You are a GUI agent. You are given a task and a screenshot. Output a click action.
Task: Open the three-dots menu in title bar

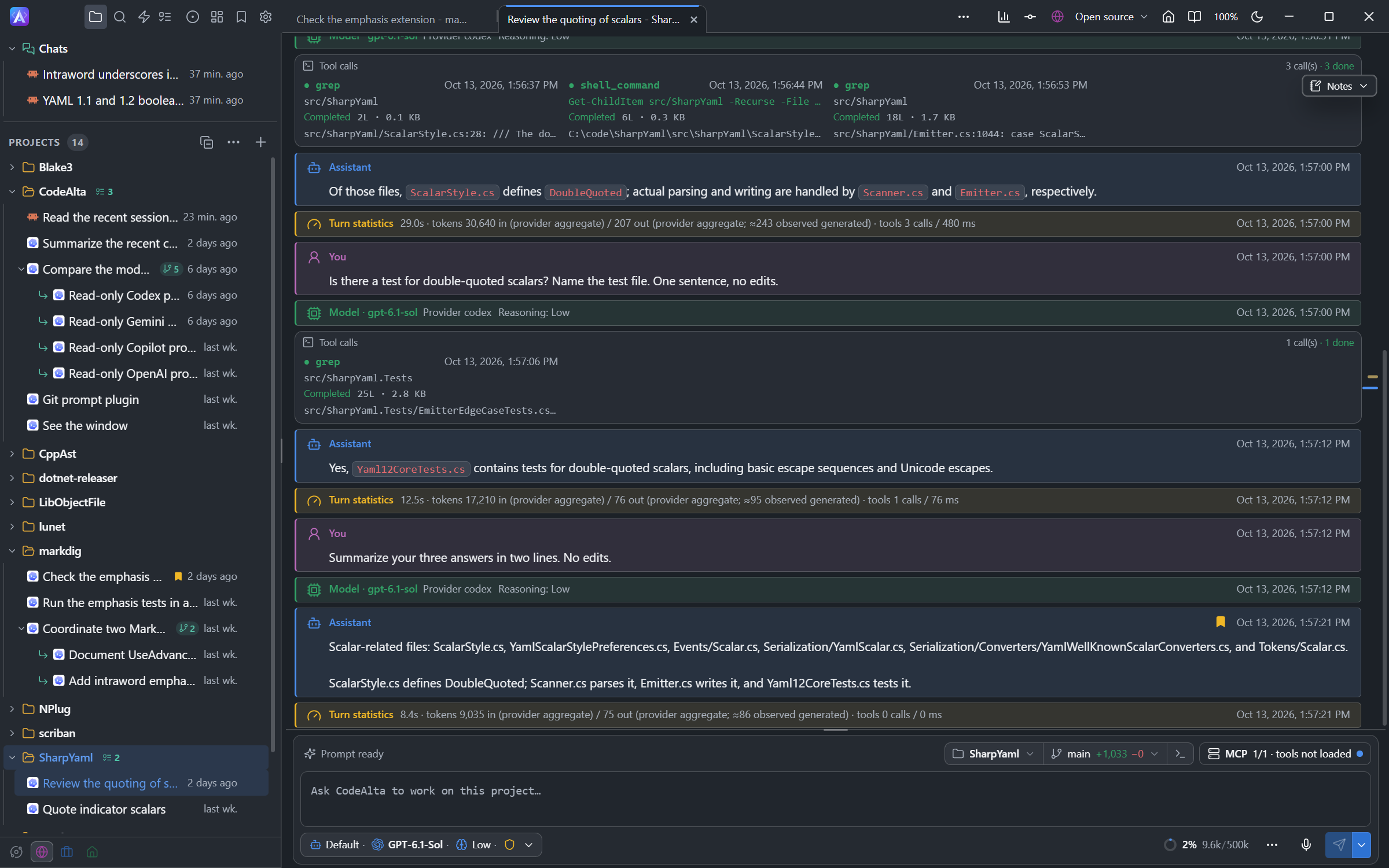click(x=964, y=17)
